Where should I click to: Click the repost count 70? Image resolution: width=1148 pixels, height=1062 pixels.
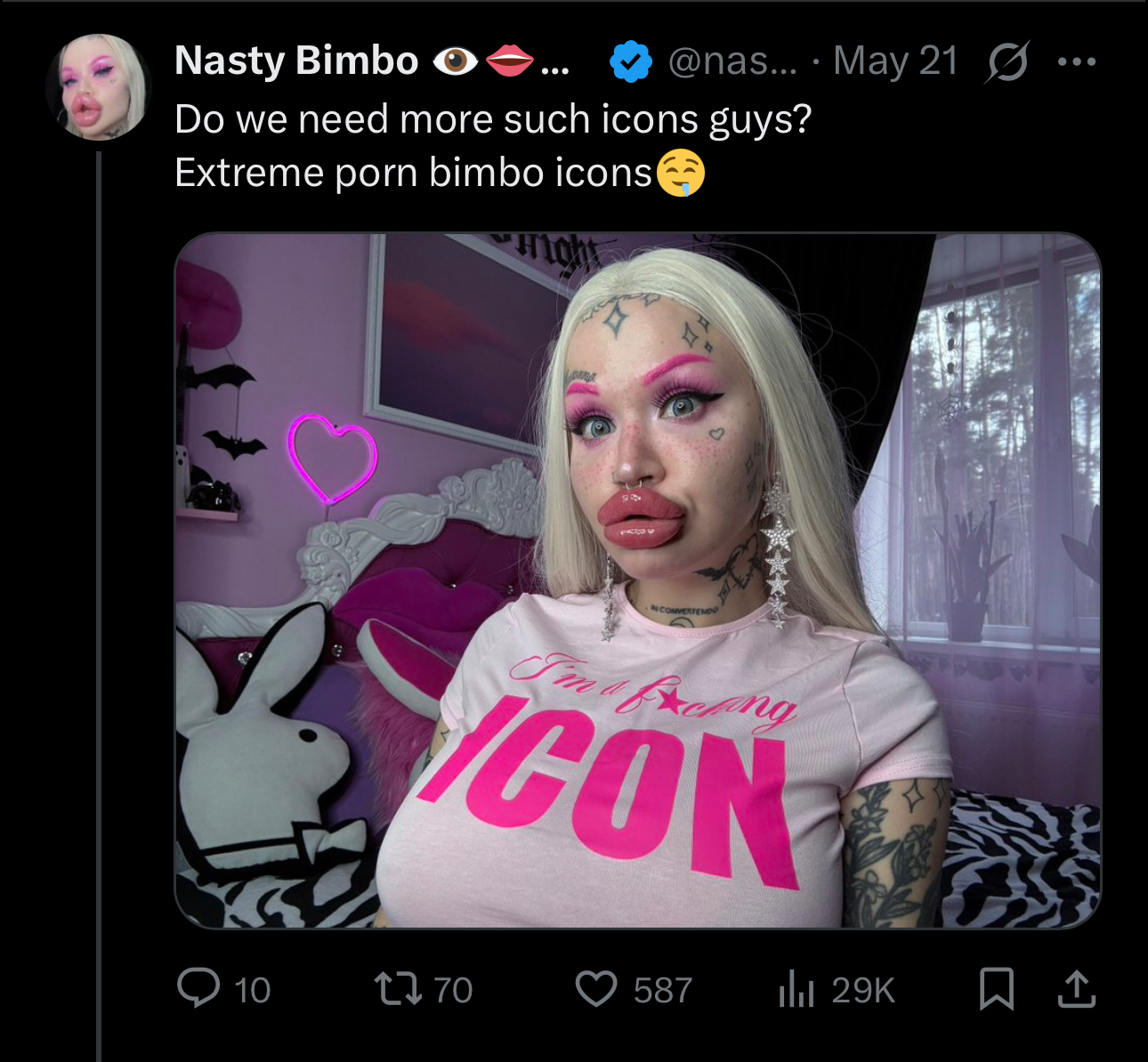tap(453, 990)
